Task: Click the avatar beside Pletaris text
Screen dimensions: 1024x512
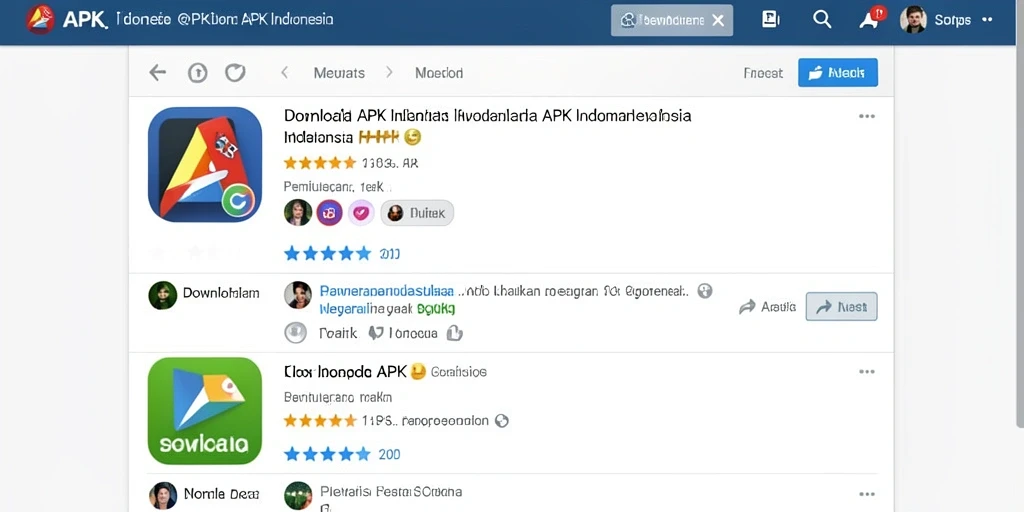Action: [x=298, y=496]
